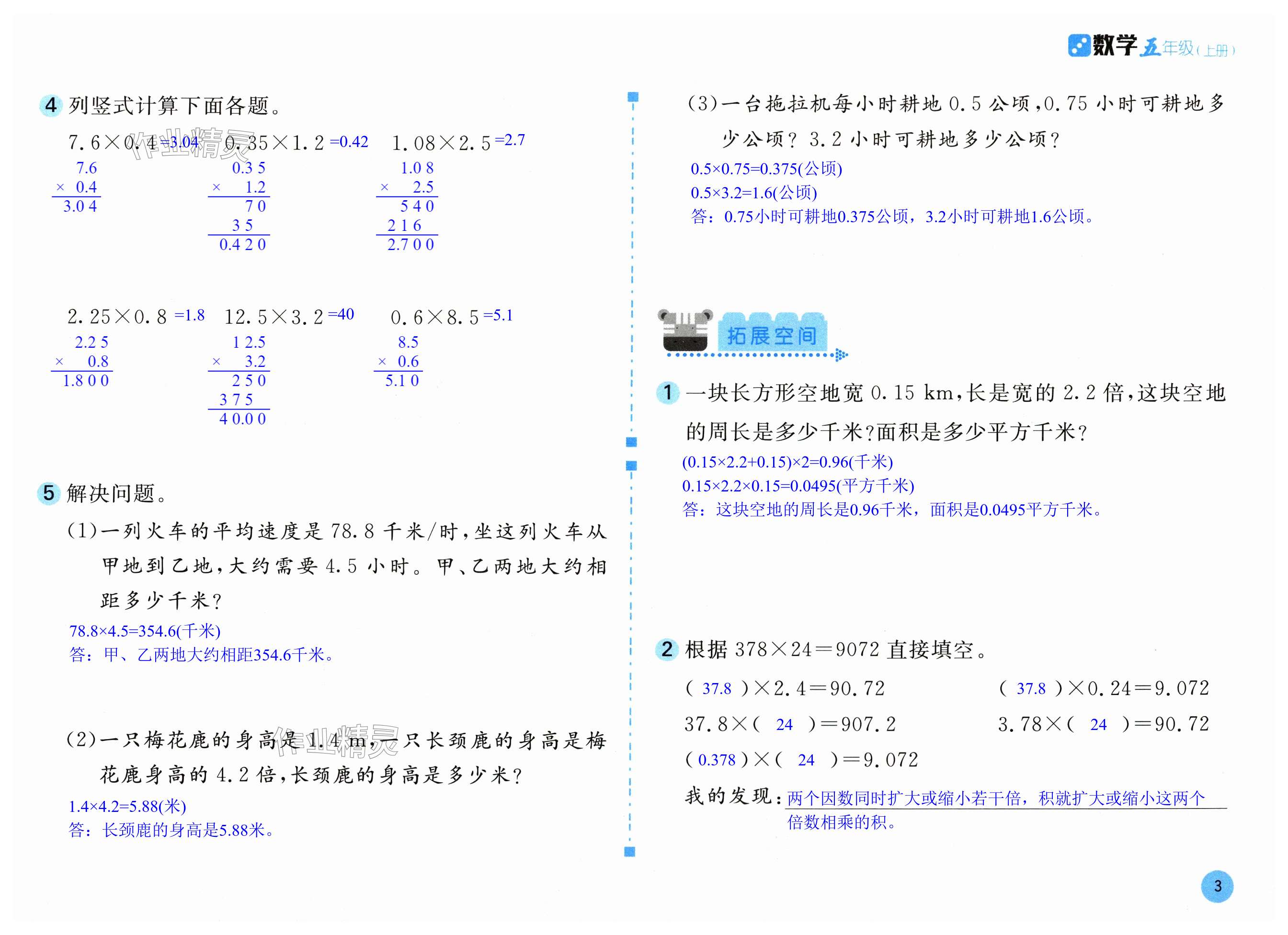Click the 拓展空间 section banner
The image size is (1288, 935).
pos(771,335)
